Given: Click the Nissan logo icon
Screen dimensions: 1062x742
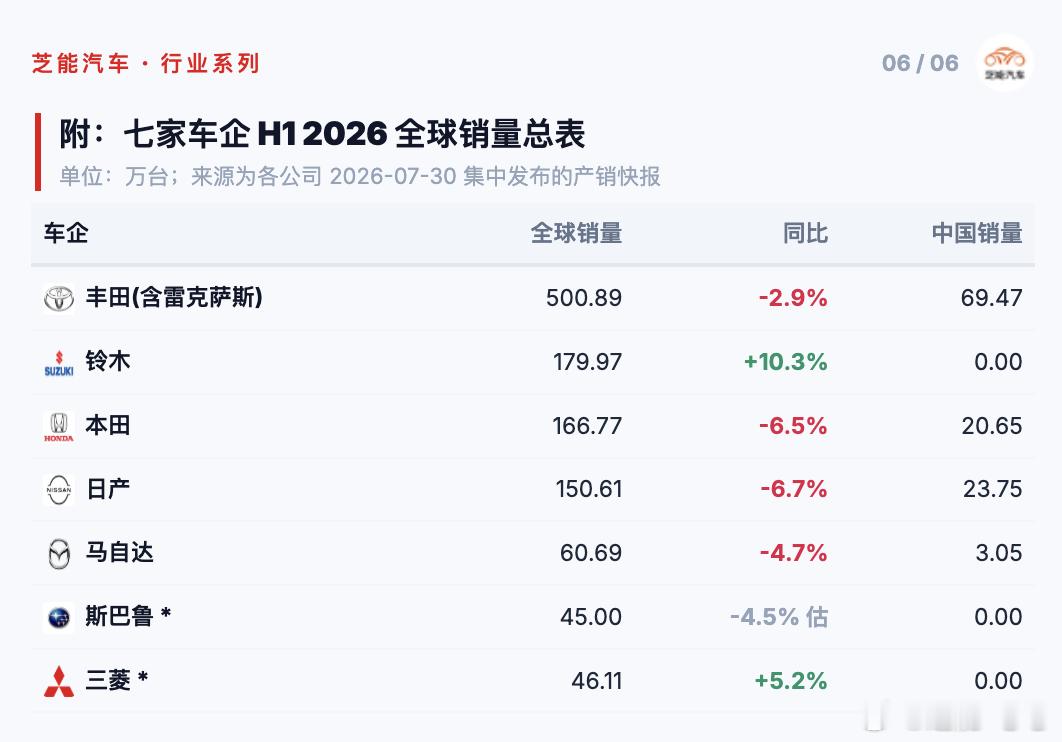Looking at the screenshot, I should pyautogui.click(x=59, y=489).
